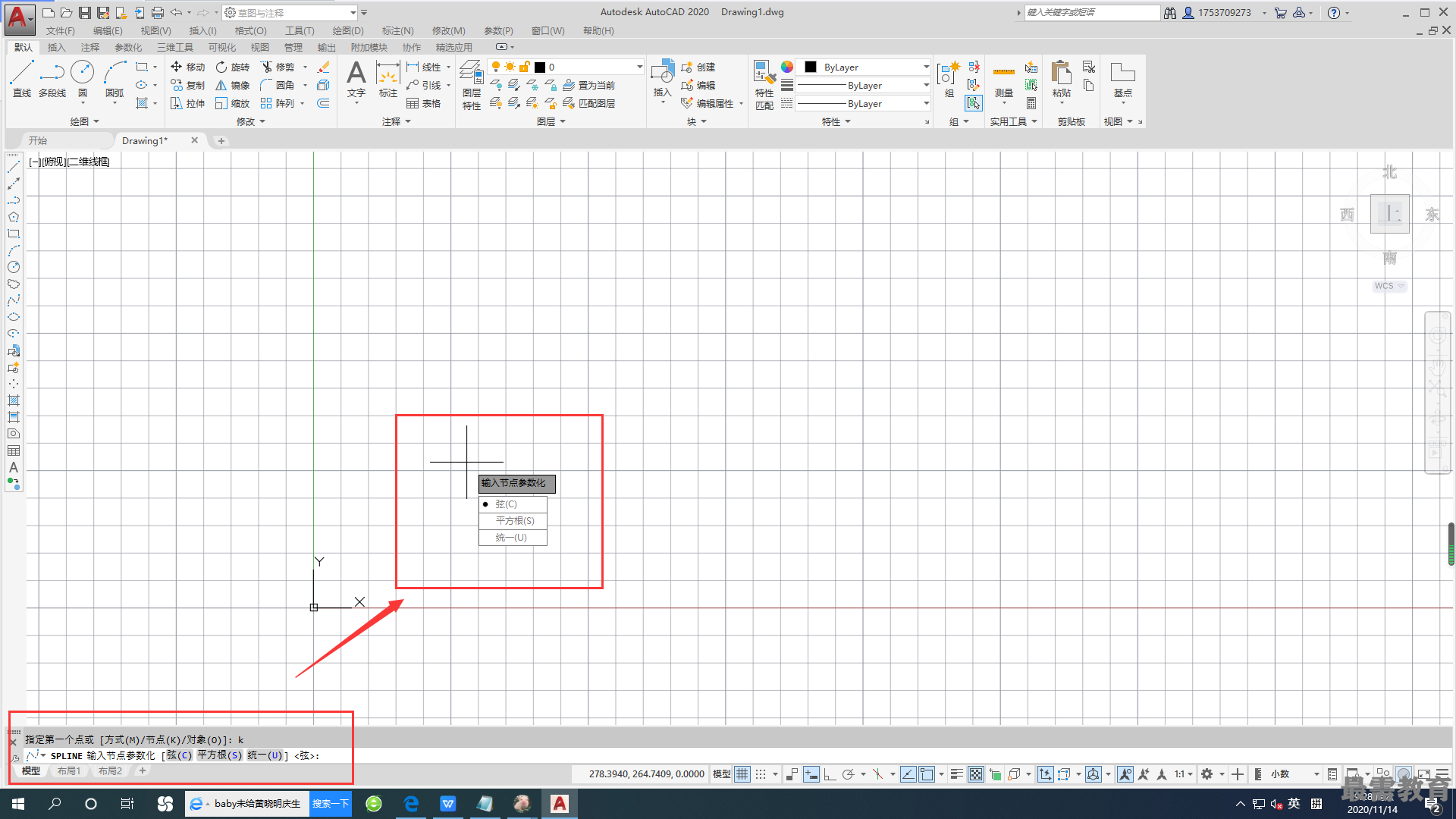Choose 统一(U) in the dynamic menu

(x=513, y=537)
